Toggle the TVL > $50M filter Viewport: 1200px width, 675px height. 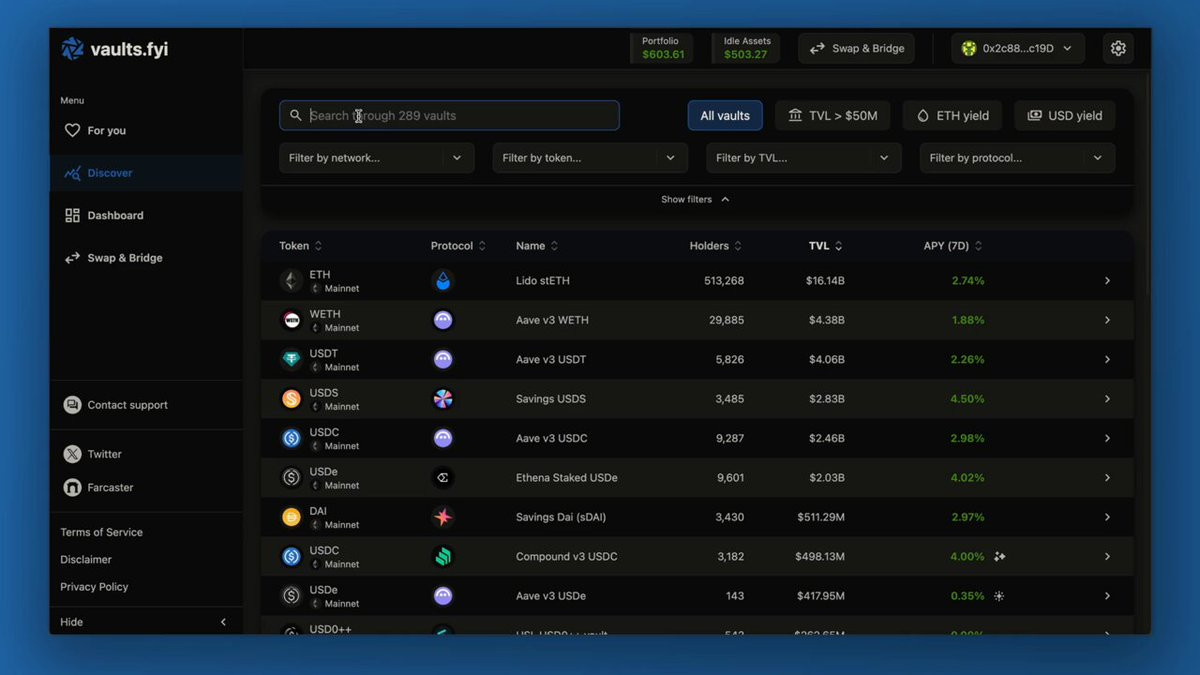point(832,115)
